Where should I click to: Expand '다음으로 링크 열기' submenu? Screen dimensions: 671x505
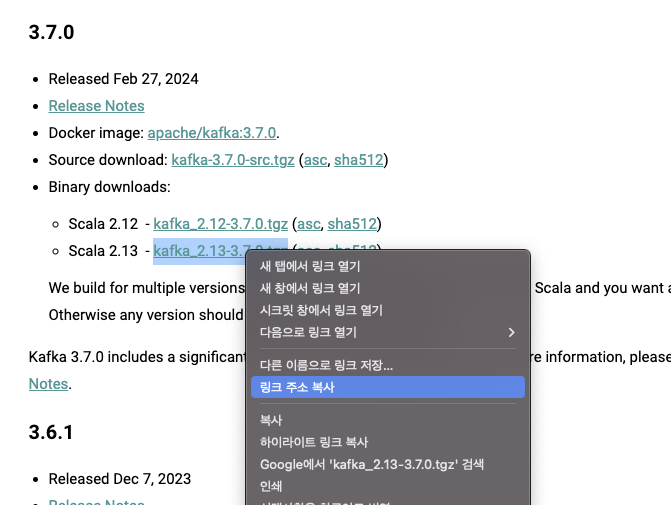click(388, 332)
